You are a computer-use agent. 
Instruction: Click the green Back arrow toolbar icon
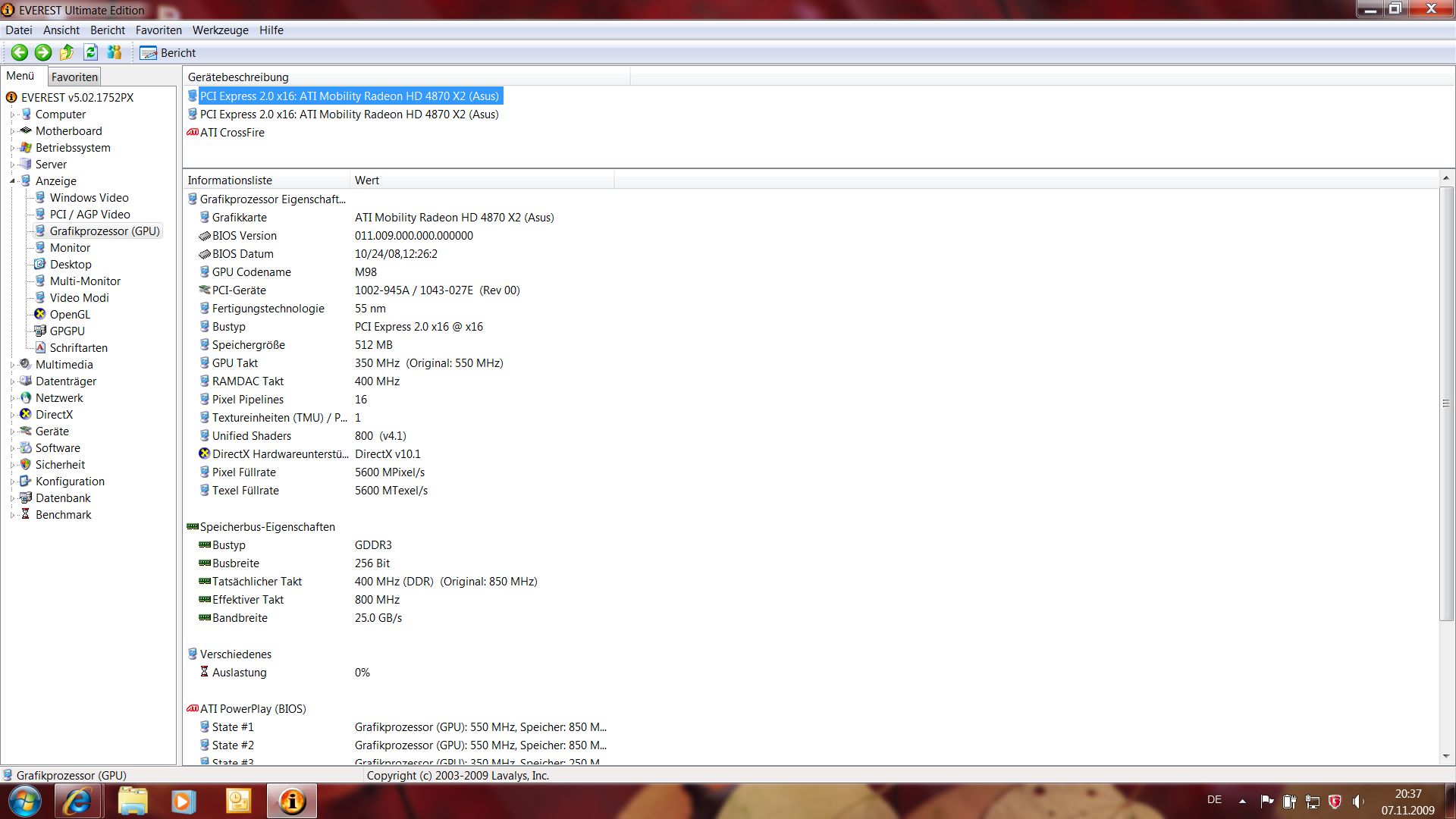click(20, 52)
